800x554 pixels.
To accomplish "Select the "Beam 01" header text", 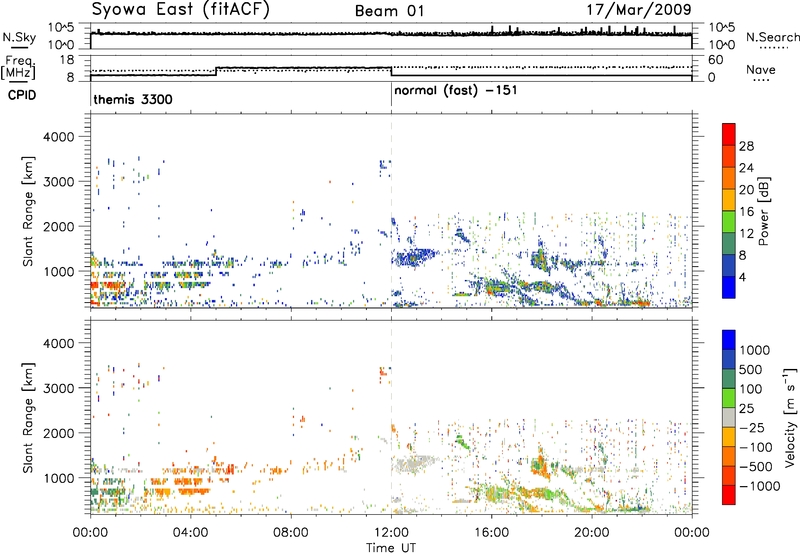I will pos(389,11).
